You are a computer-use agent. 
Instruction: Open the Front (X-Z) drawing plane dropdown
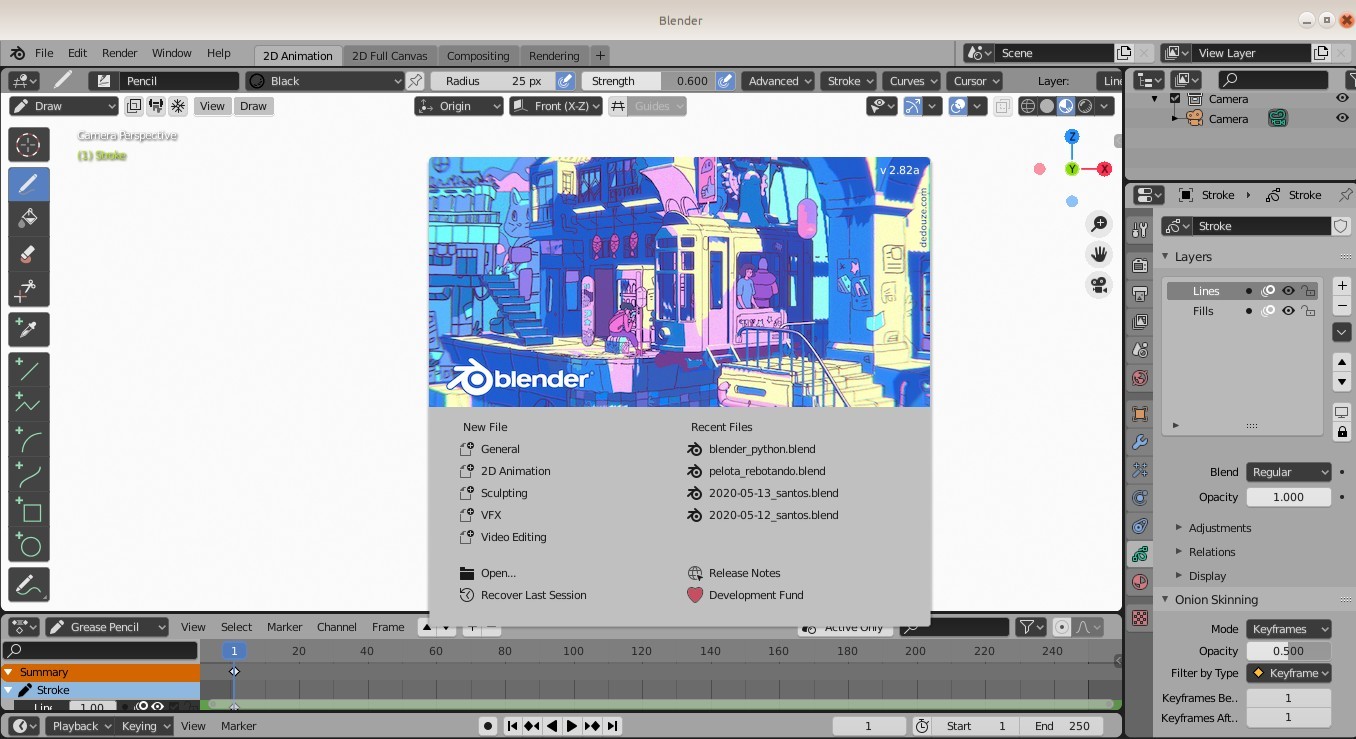pos(556,106)
